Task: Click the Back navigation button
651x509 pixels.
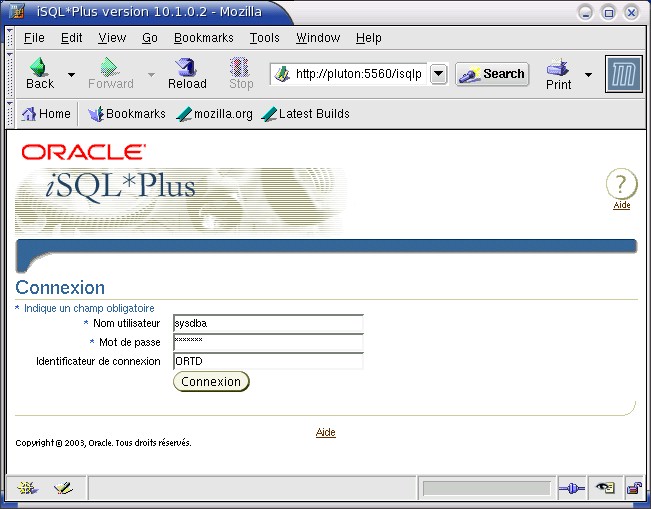Action: pos(40,74)
